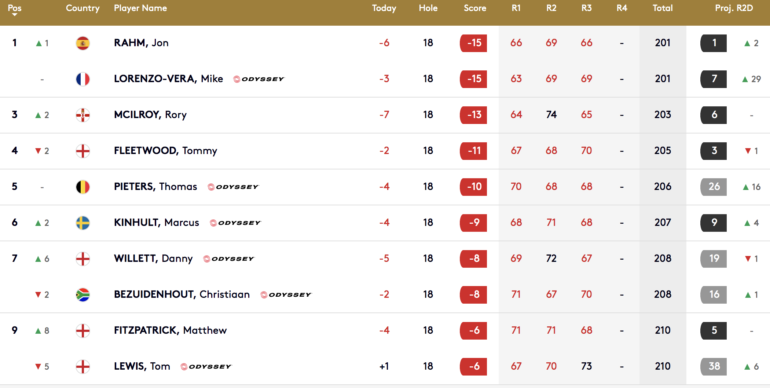Click Pieters' grey projected rank 26 badge

pyautogui.click(x=714, y=187)
